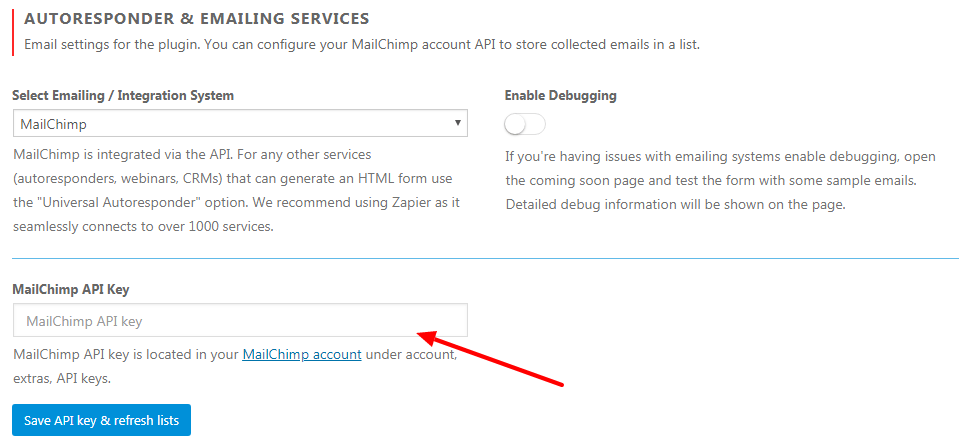
Task: Toggle the Enable Debugging switch
Action: tap(525, 125)
